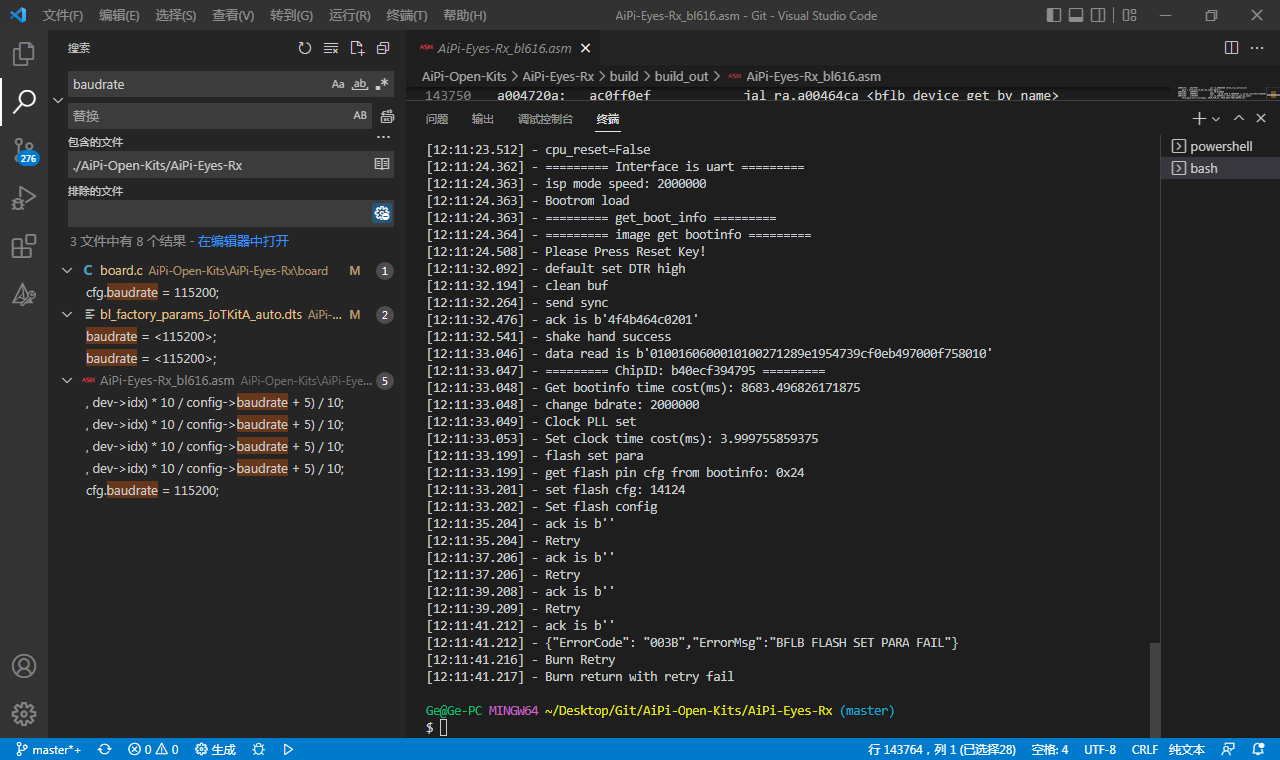Open the Explorer view in activity bar
Screen dimensions: 1280x760
pos(24,54)
